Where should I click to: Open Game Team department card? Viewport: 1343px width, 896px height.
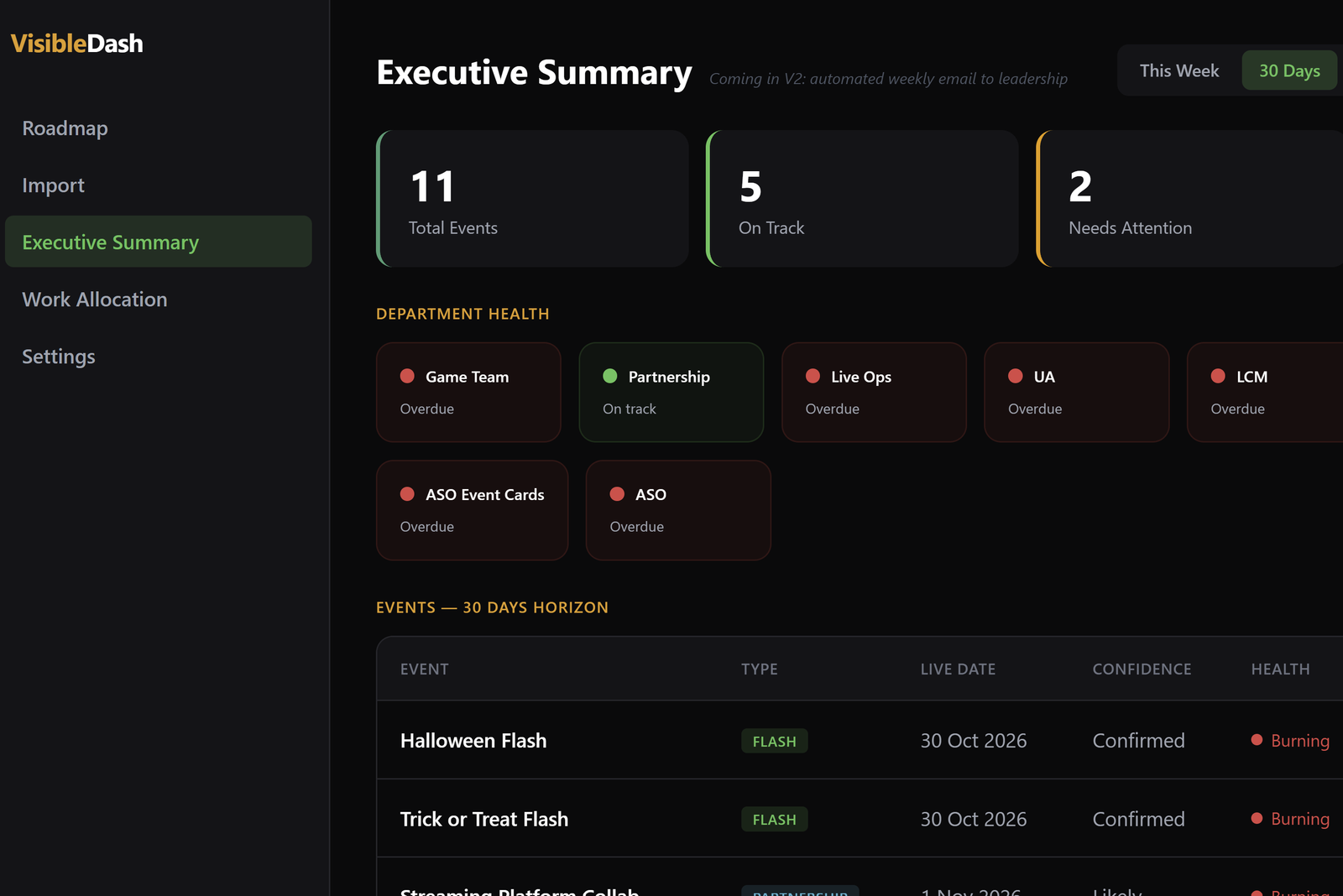click(x=468, y=392)
